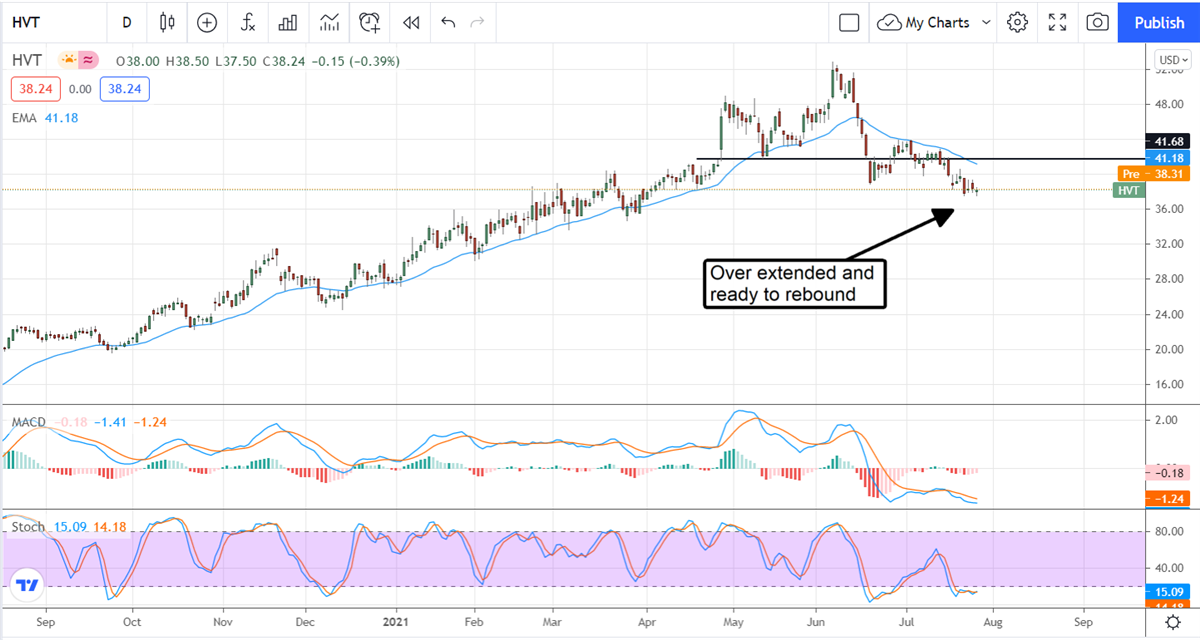The width and height of the screenshot is (1200, 640).
Task: Expand the My Charts dropdown arrow
Action: [x=987, y=22]
